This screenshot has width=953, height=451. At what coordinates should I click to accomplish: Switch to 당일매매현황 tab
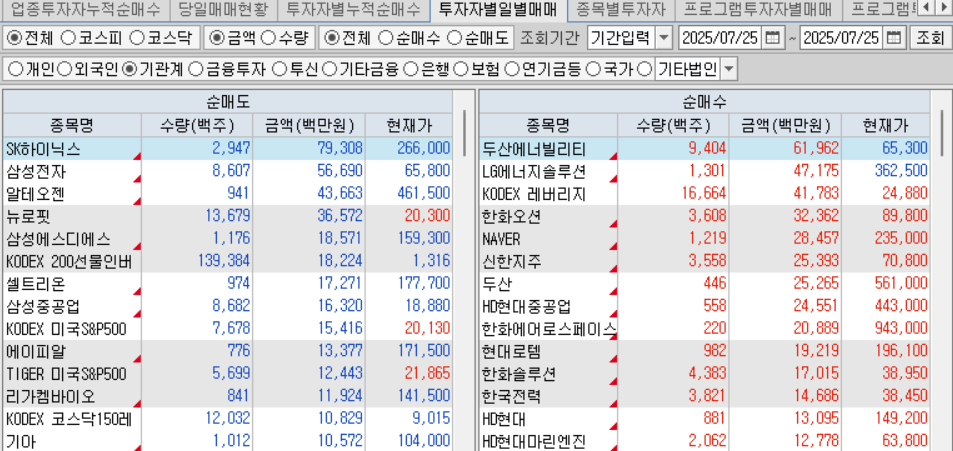point(222,9)
